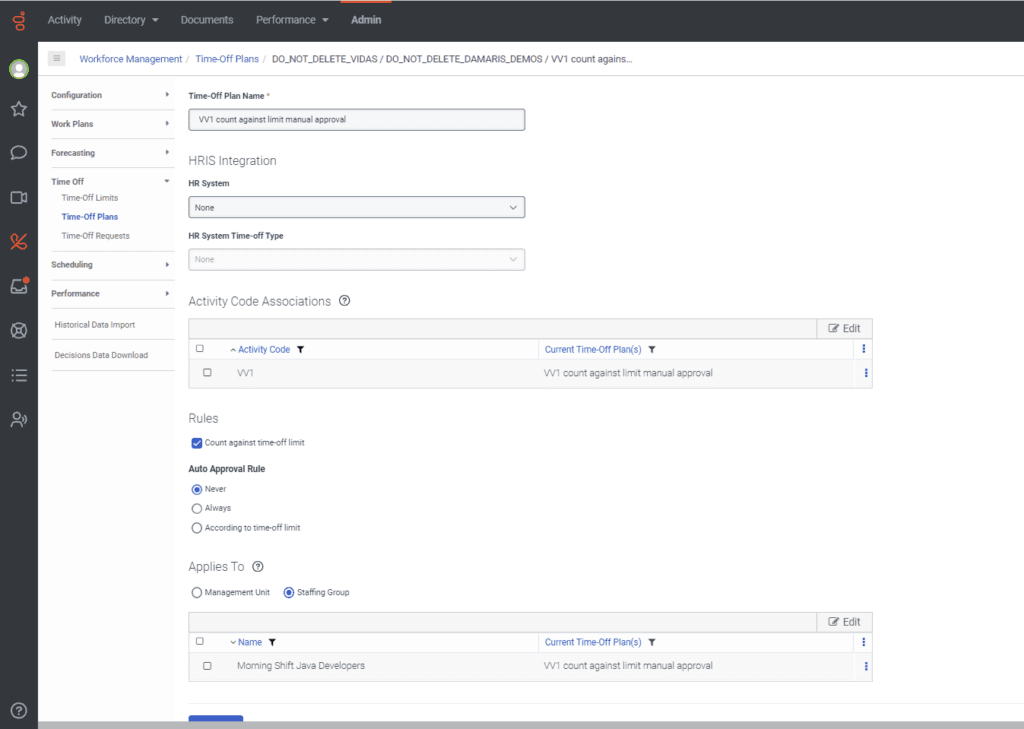This screenshot has width=1024, height=729.
Task: Open filter icon next to Activity Code column
Action: (x=300, y=350)
